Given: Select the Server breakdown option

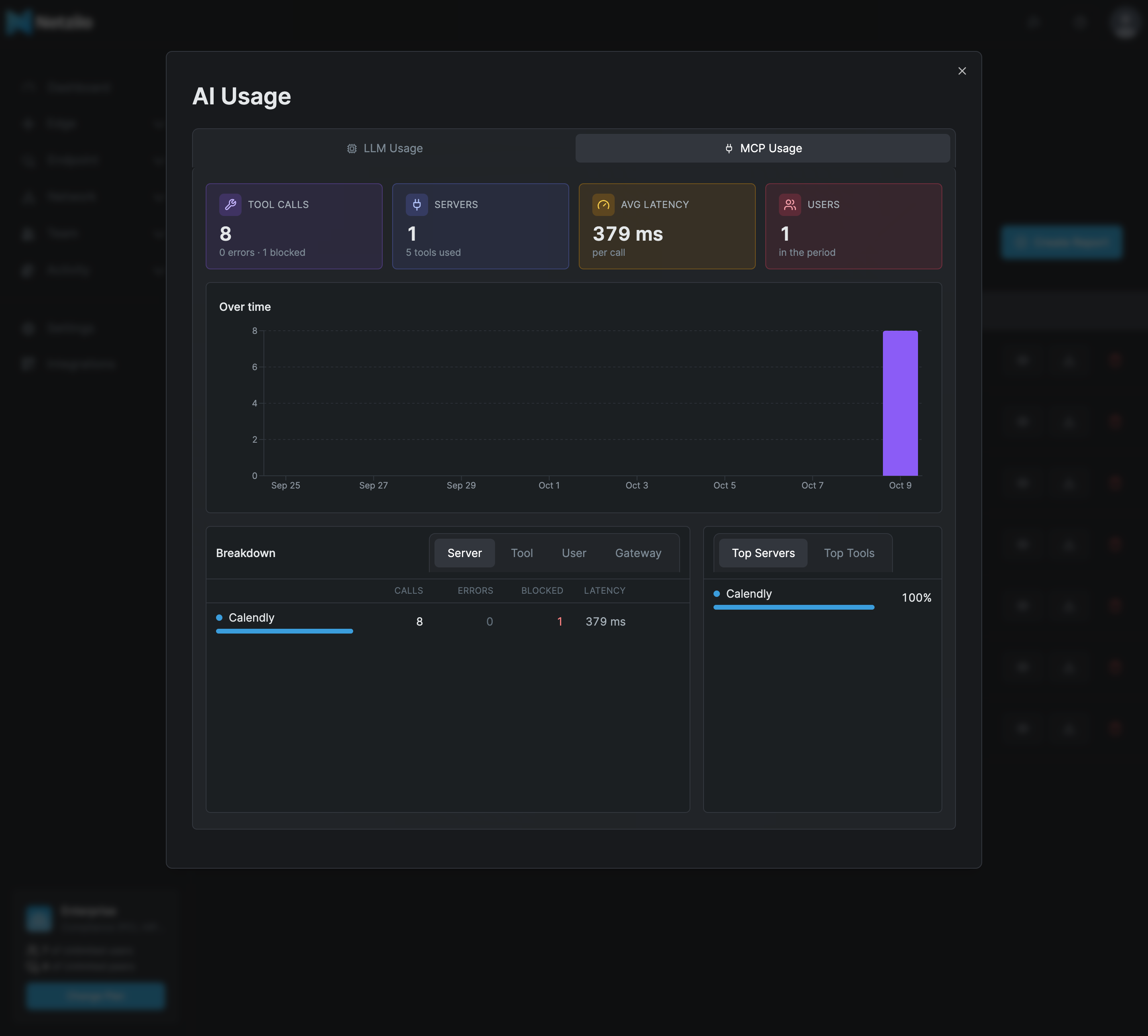Looking at the screenshot, I should click(465, 553).
